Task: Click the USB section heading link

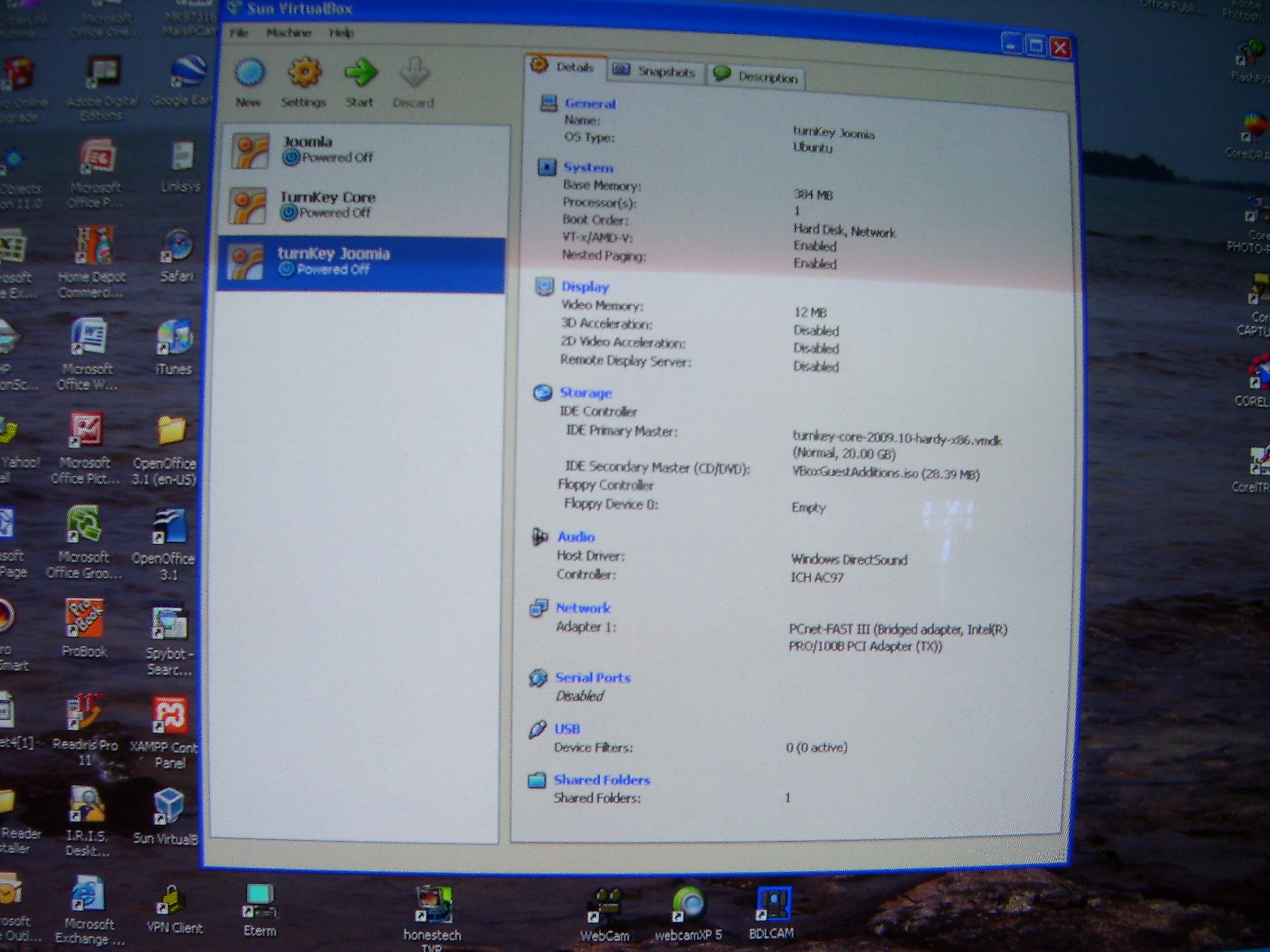Action: (566, 729)
